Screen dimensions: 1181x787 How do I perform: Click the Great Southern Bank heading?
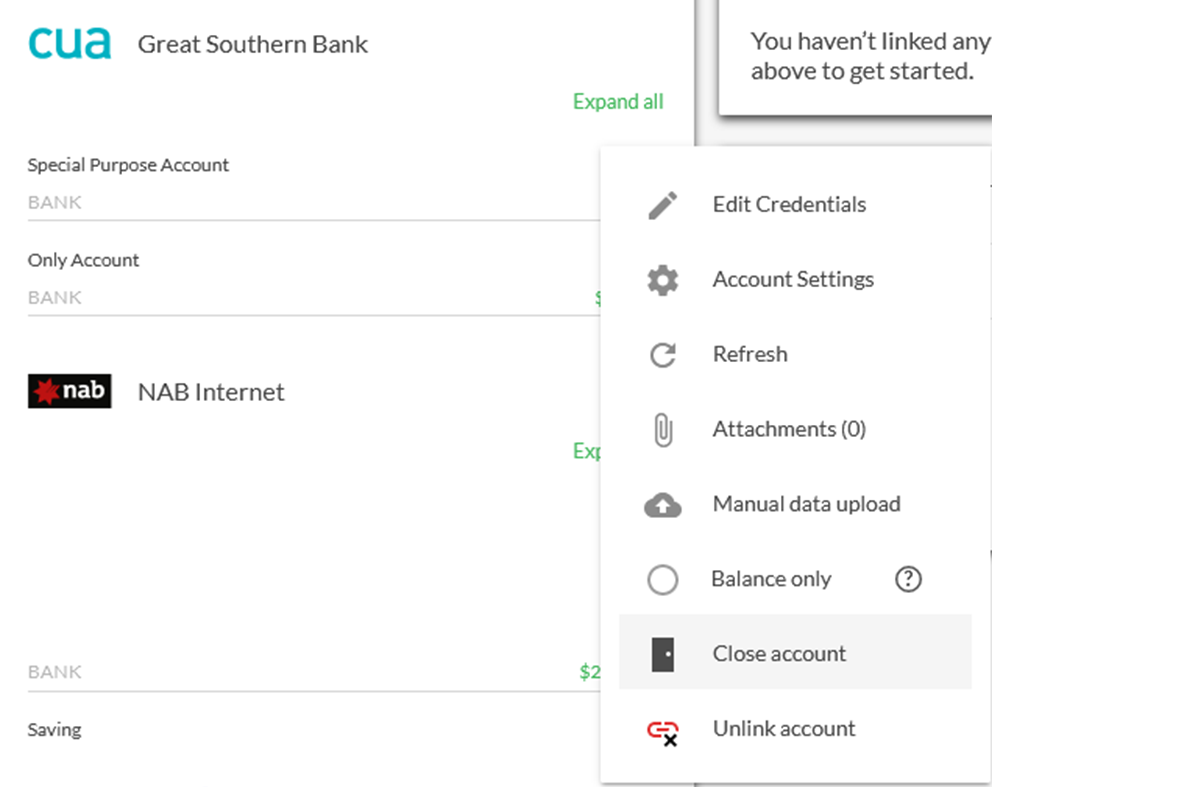point(252,44)
